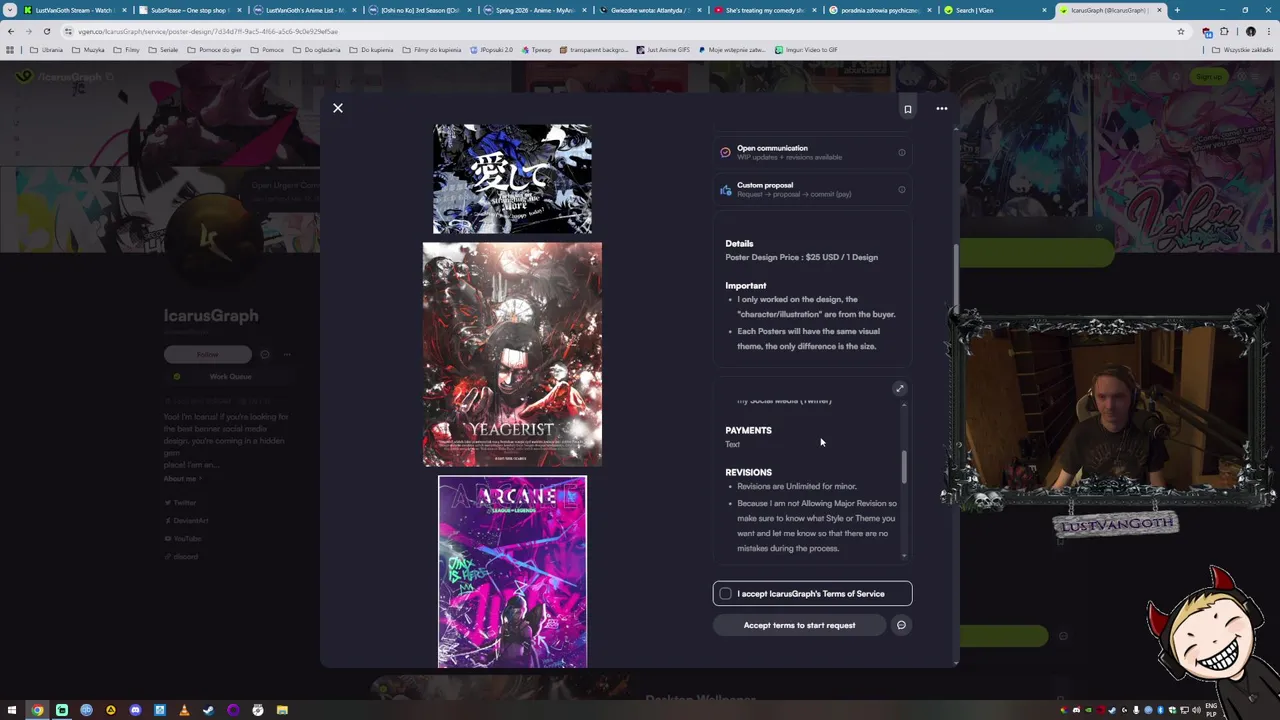Open Filmy do kupienia bookmarks folder
The height and width of the screenshot is (720, 1280).
tap(431, 50)
